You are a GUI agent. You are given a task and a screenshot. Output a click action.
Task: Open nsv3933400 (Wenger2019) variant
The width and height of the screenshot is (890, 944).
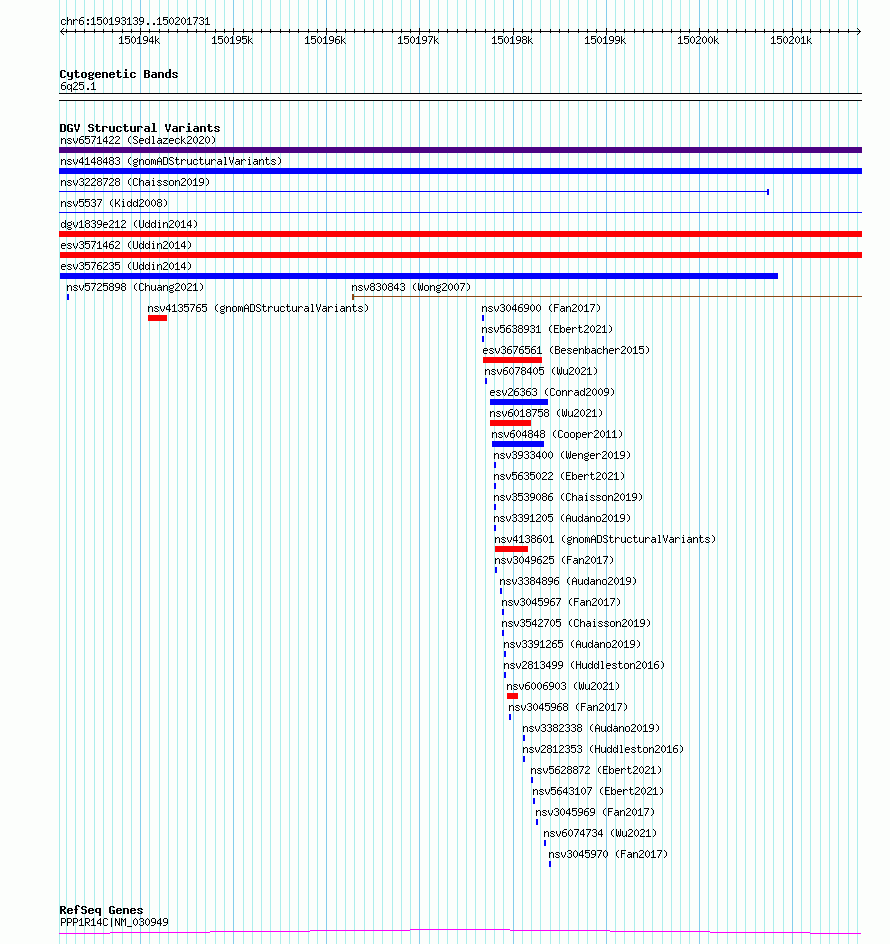(x=562, y=455)
